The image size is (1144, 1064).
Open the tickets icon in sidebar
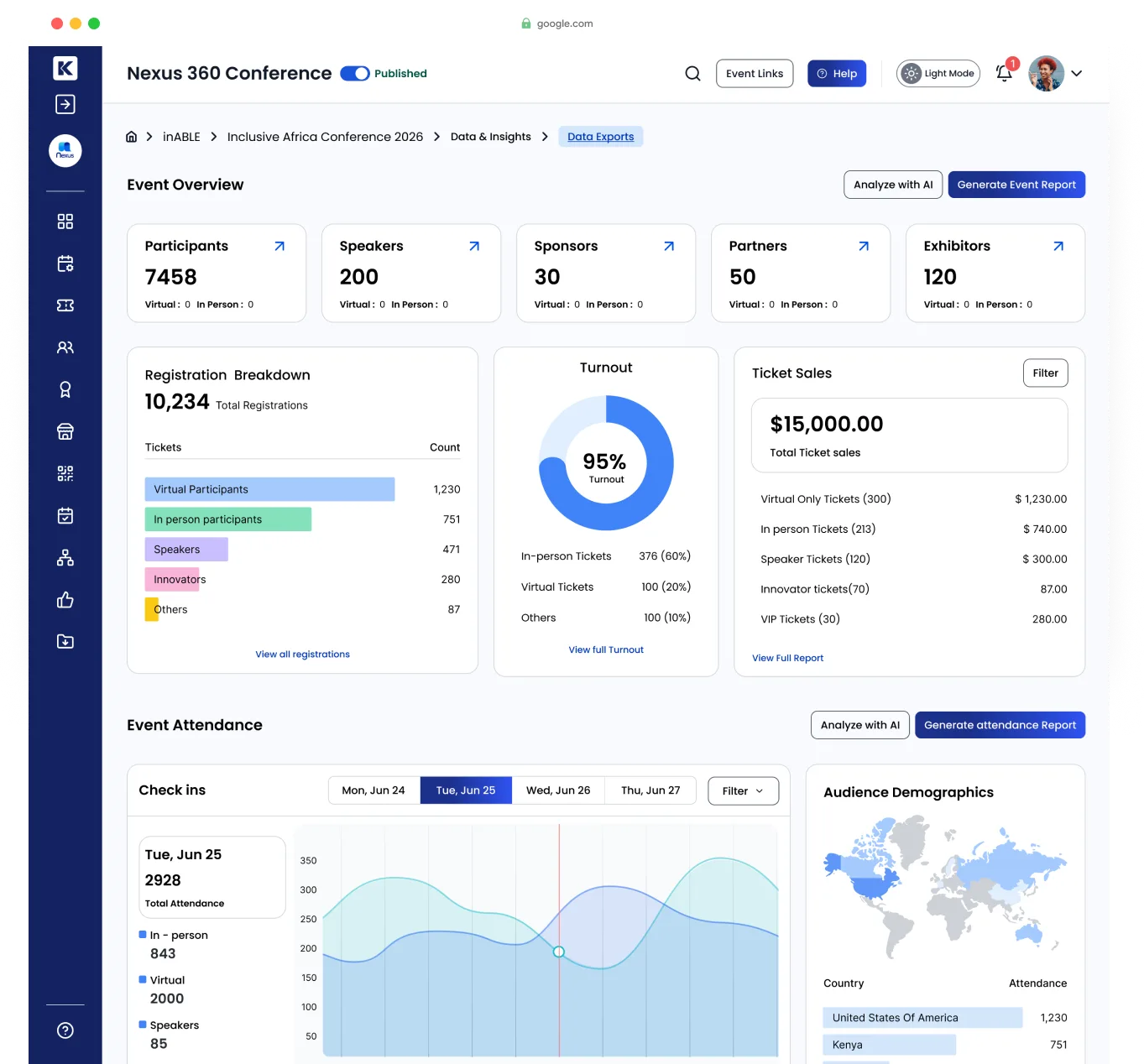coord(65,305)
